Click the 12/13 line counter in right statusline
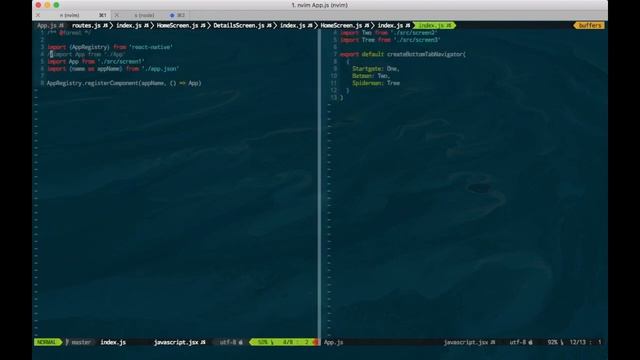Viewport: 640px width, 360px height. click(x=578, y=342)
